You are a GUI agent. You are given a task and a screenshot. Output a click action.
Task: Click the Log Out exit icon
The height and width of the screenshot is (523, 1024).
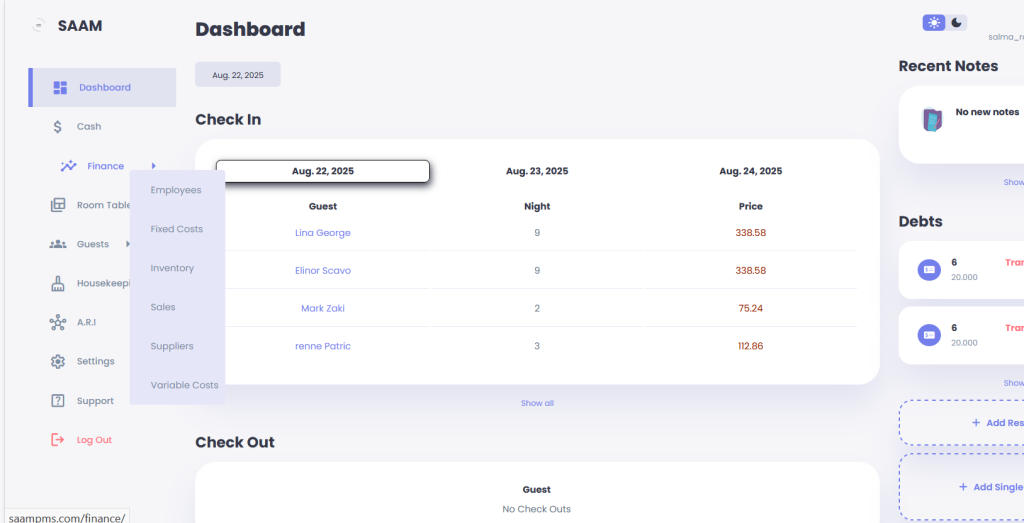pos(57,440)
